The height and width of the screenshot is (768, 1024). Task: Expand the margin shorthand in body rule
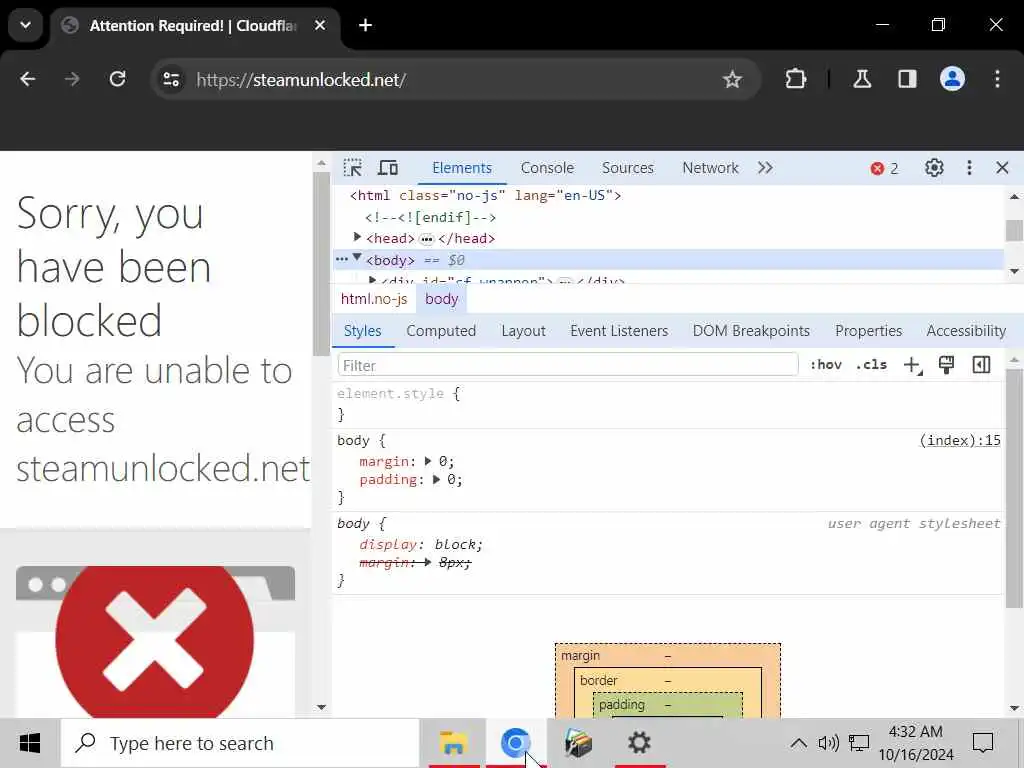tap(428, 461)
